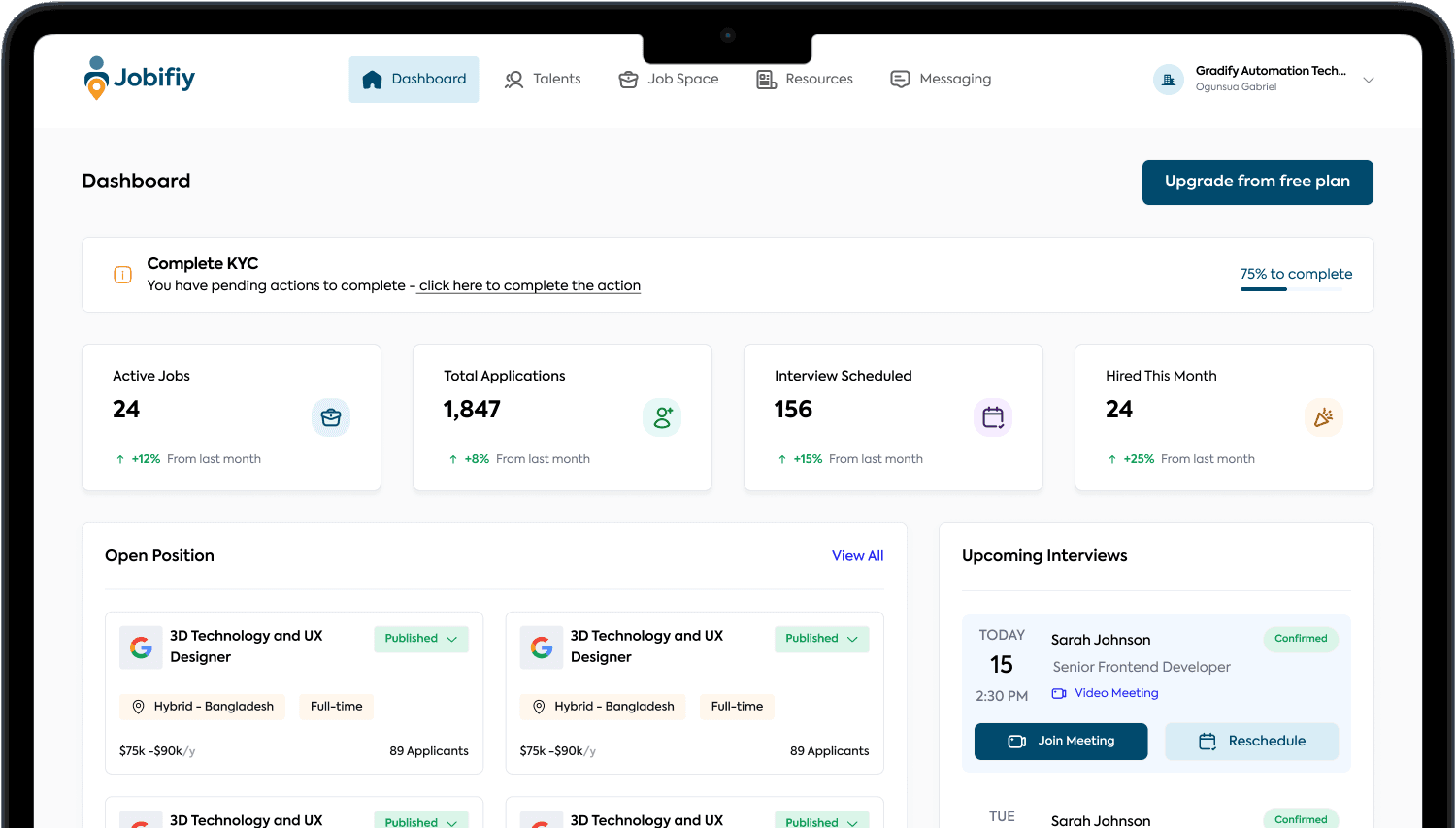Click the Interview Scheduled calendar icon

click(993, 416)
